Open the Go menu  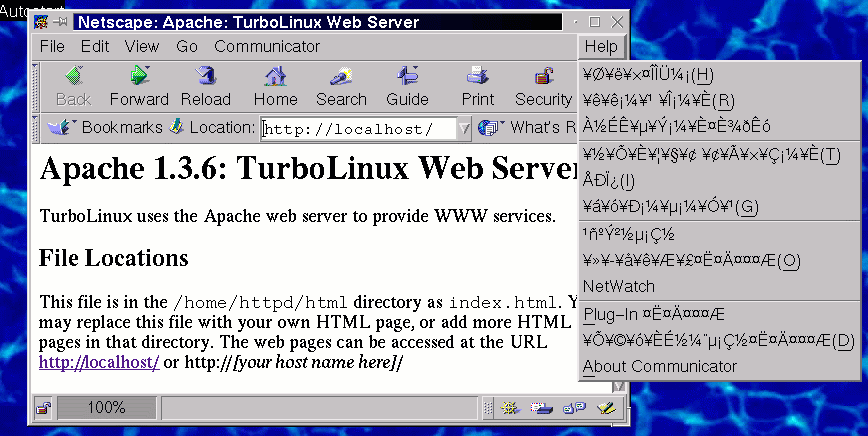click(187, 46)
